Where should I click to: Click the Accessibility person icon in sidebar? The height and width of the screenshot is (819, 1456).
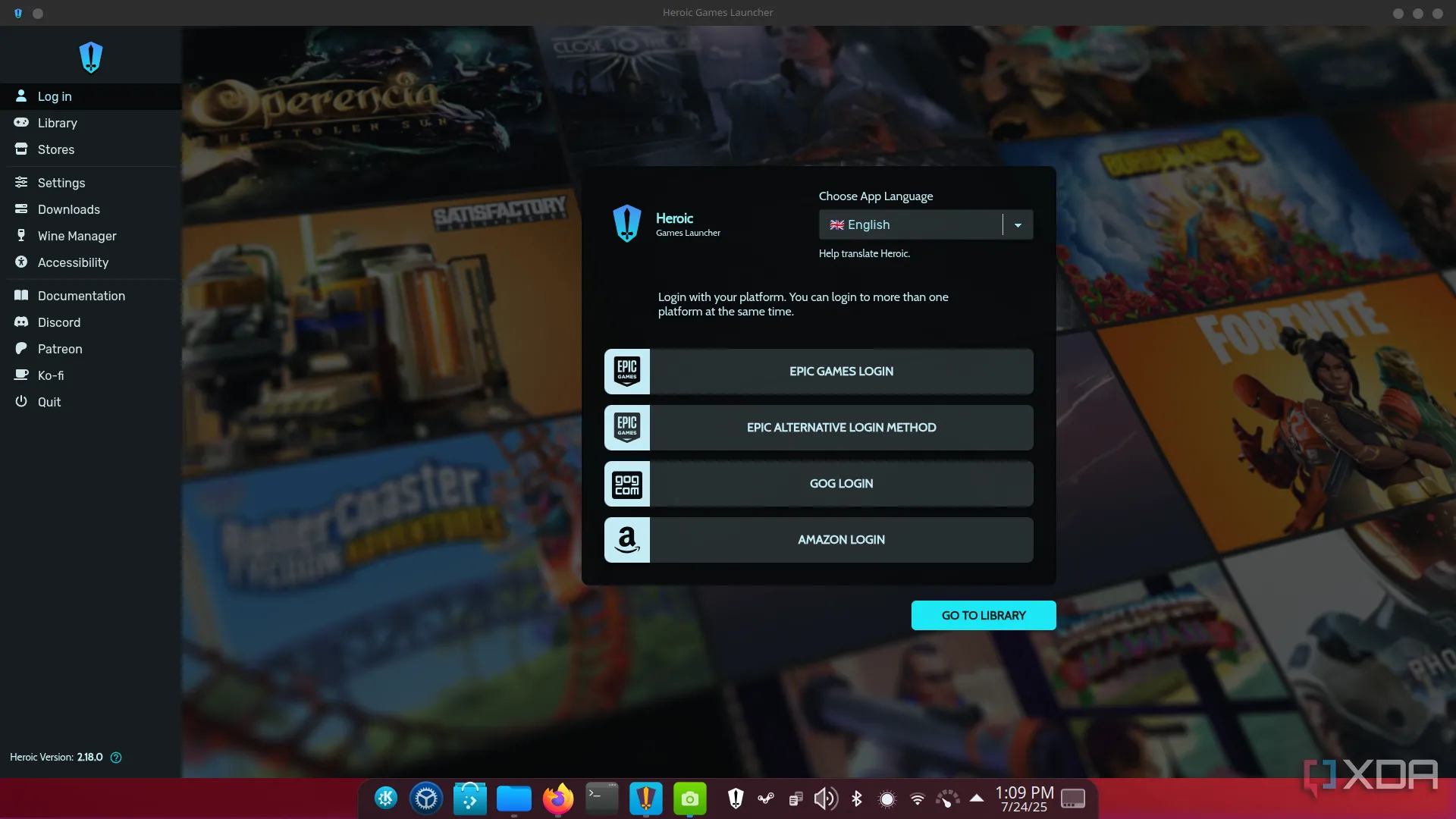(x=21, y=262)
